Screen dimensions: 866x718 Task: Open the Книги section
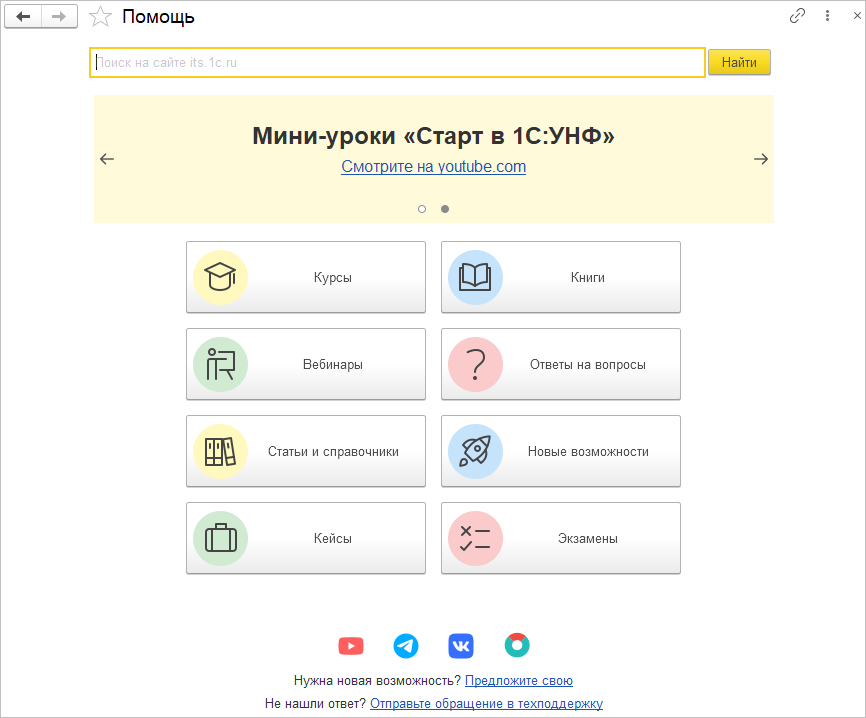tap(561, 277)
